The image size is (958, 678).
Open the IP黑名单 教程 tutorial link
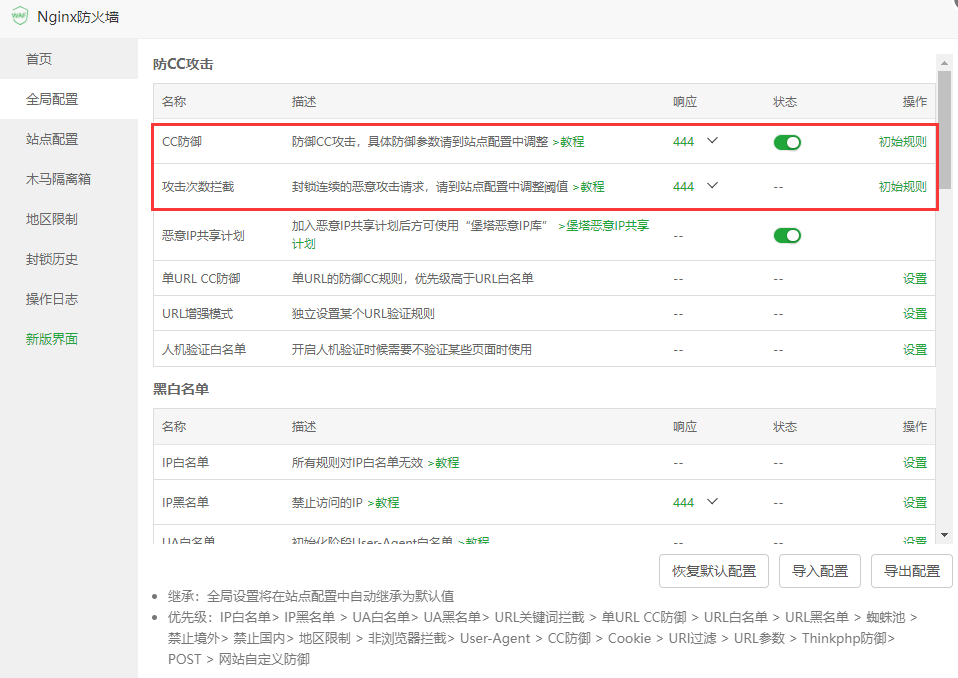pyautogui.click(x=383, y=503)
